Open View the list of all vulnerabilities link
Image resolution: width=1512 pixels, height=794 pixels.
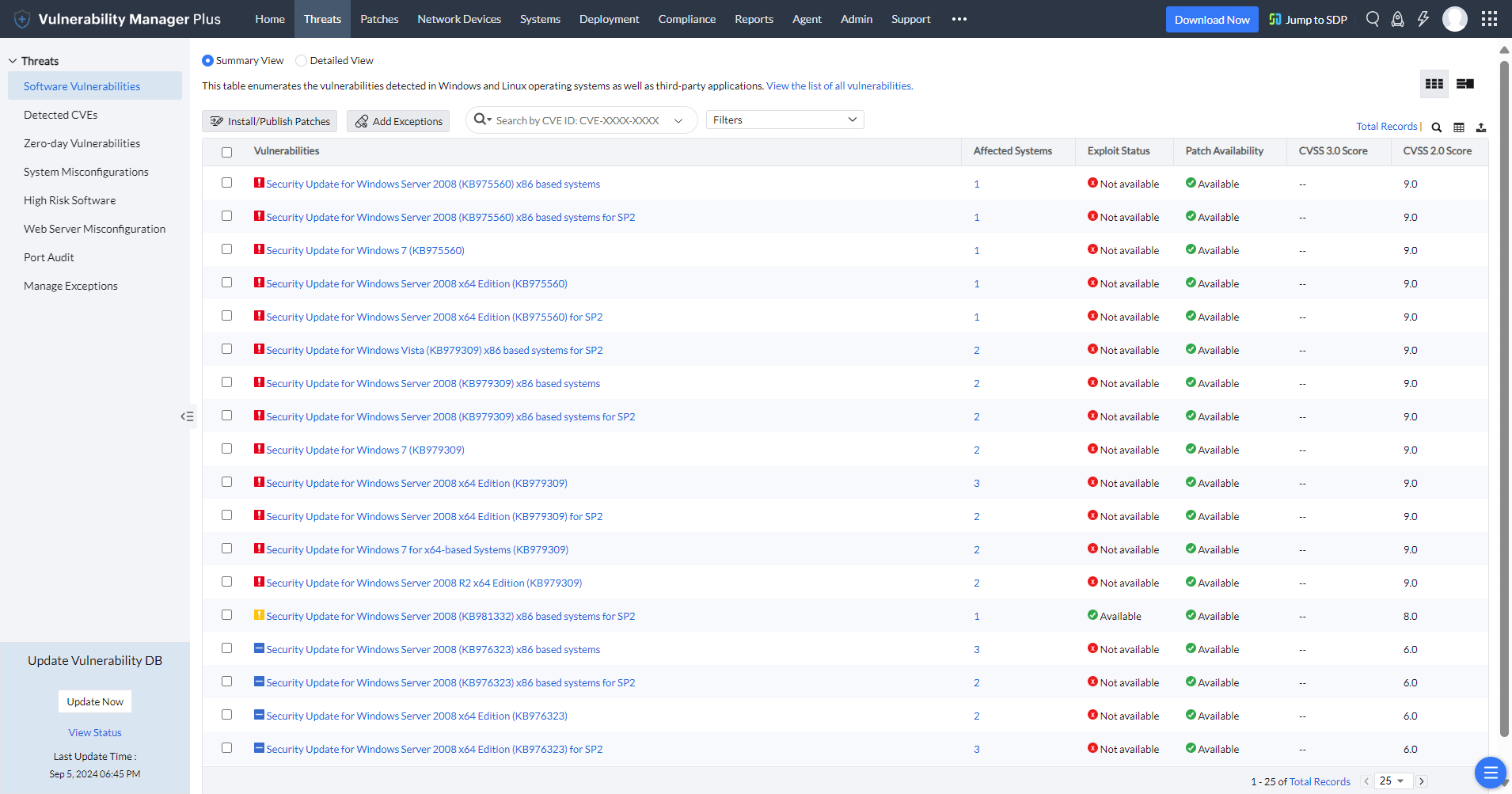point(838,85)
